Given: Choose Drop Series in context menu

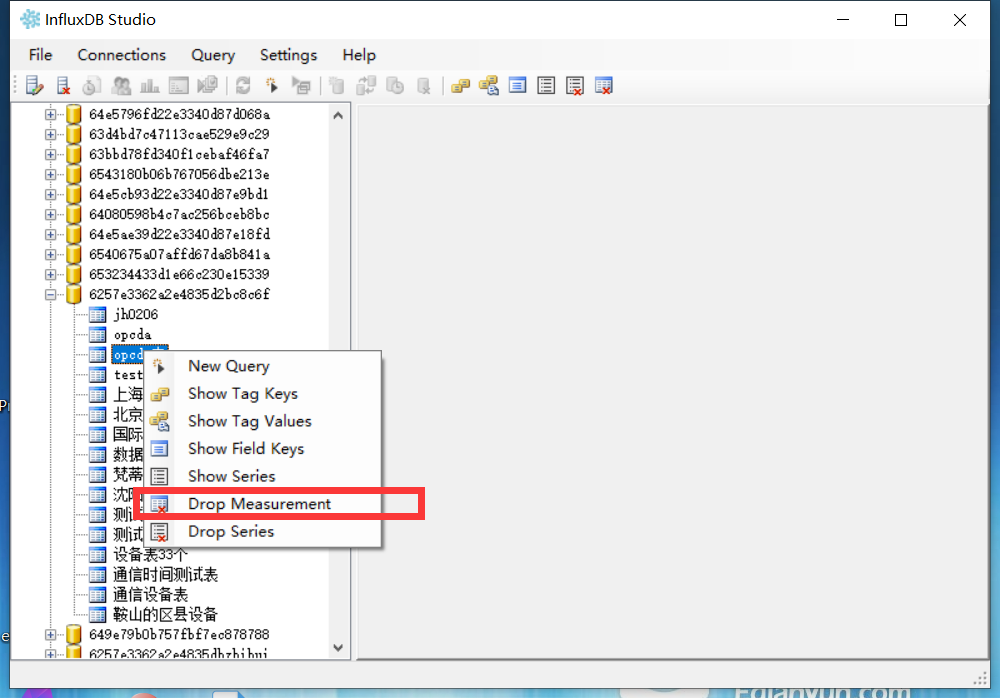Looking at the screenshot, I should click(263, 531).
